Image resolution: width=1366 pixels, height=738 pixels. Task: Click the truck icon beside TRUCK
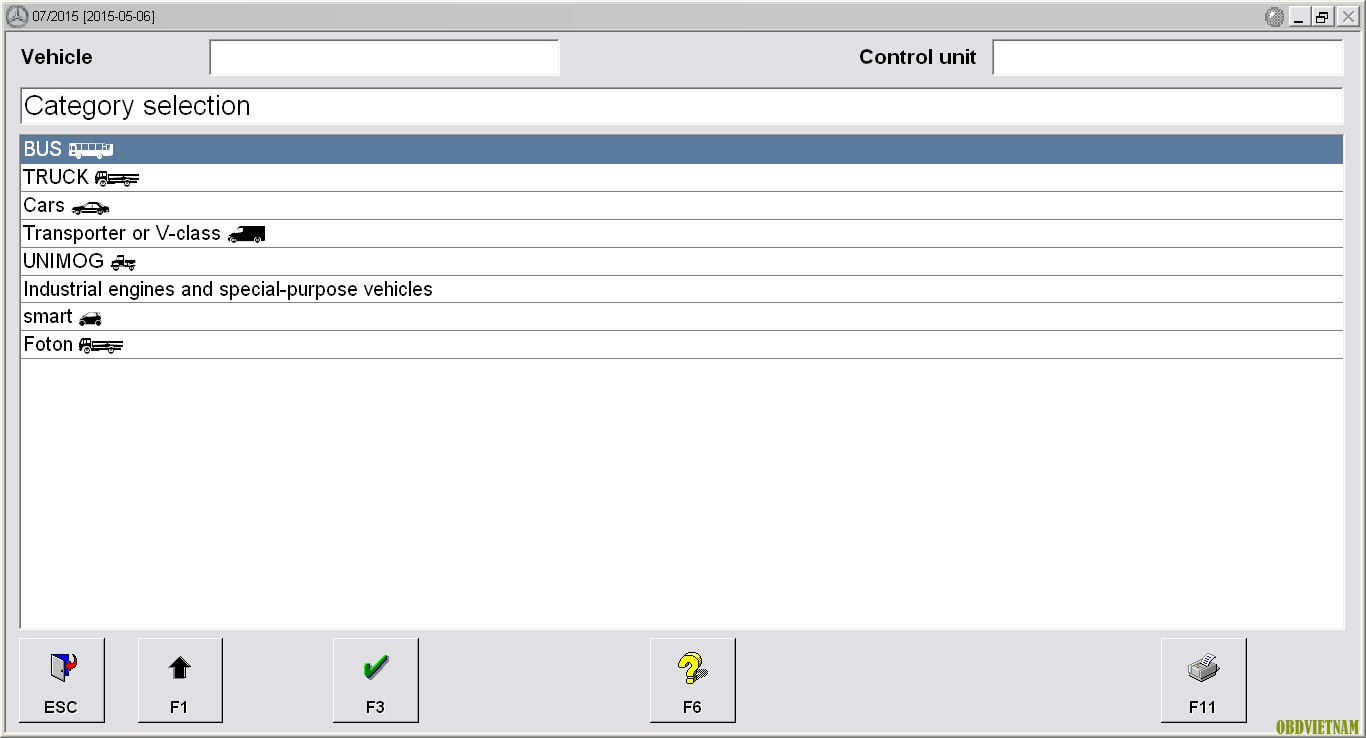pos(117,179)
